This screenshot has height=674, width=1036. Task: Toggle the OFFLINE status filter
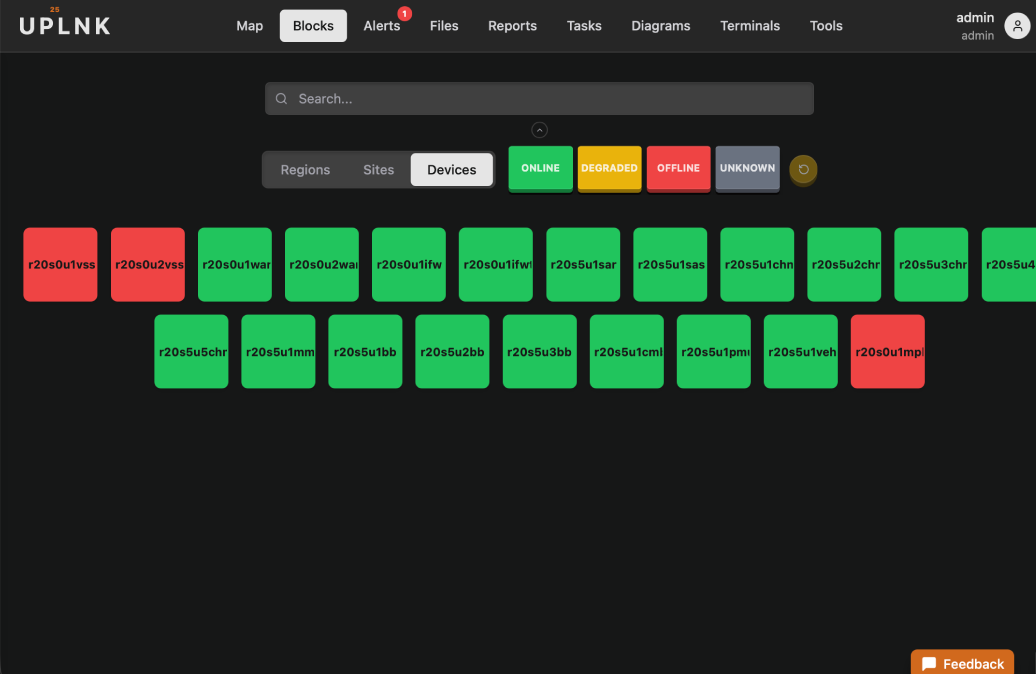click(679, 168)
